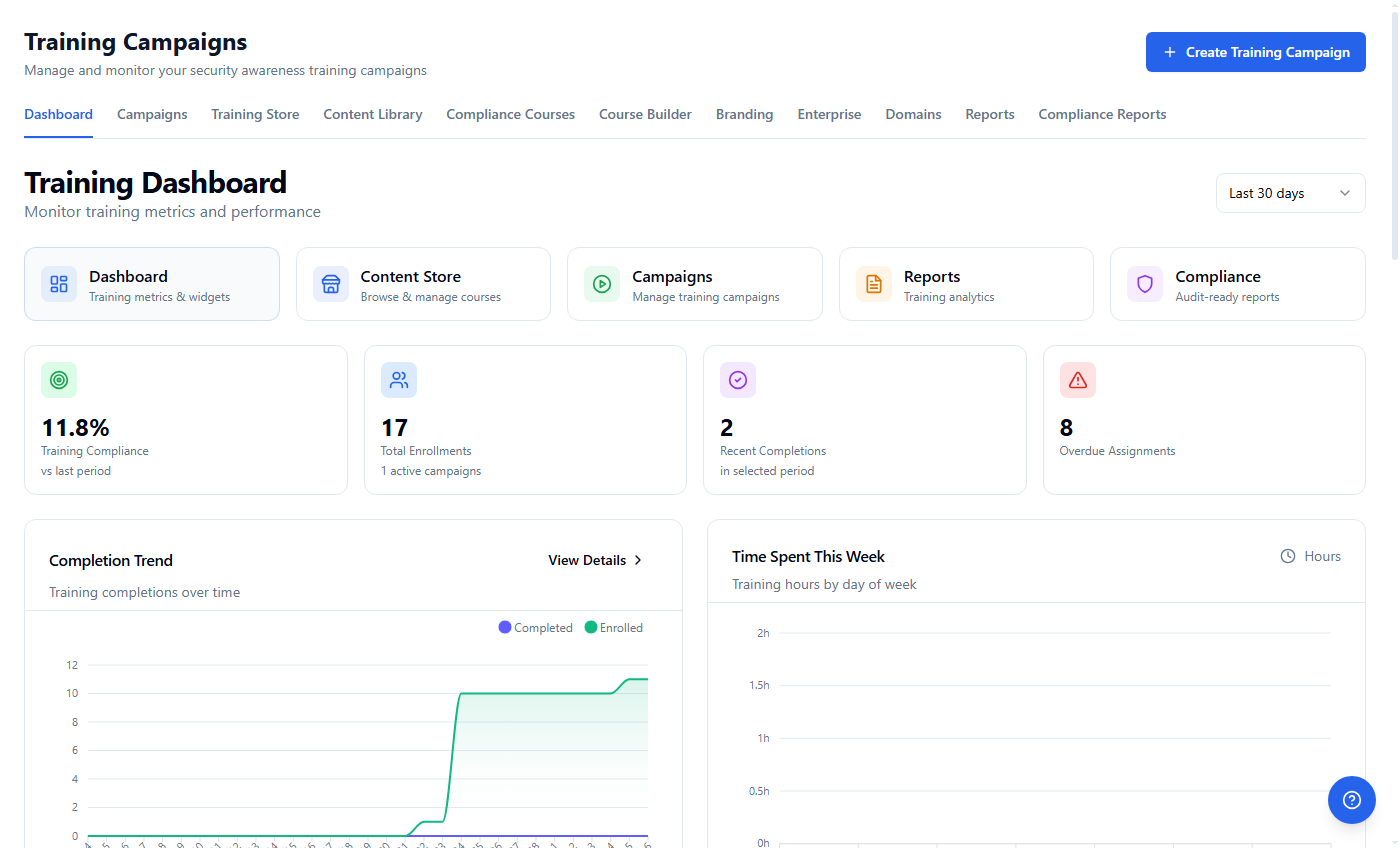The height and width of the screenshot is (848, 1400).
Task: Click the Hours label with clock icon
Action: click(1311, 556)
